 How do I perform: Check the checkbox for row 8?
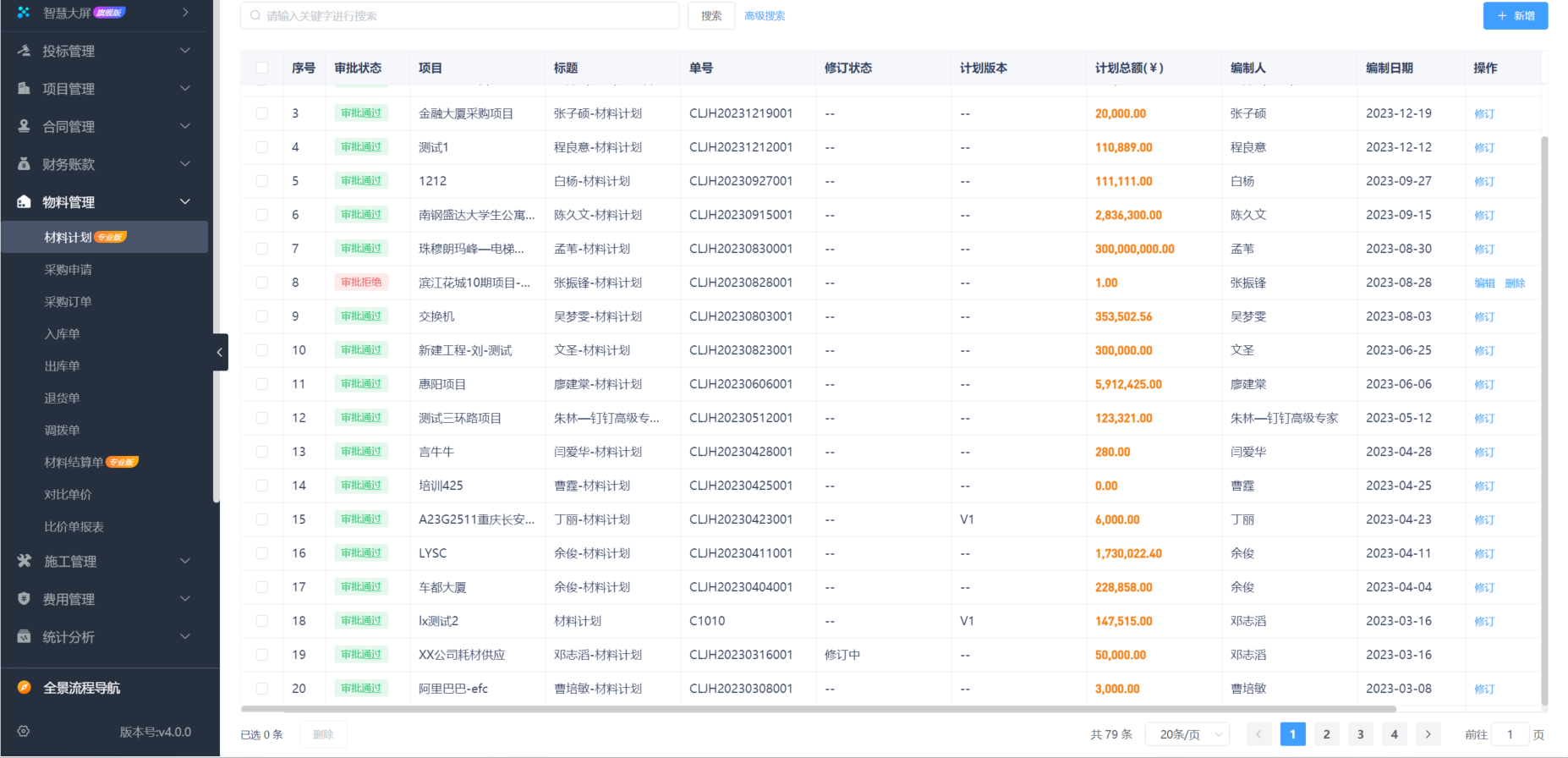[x=262, y=283]
